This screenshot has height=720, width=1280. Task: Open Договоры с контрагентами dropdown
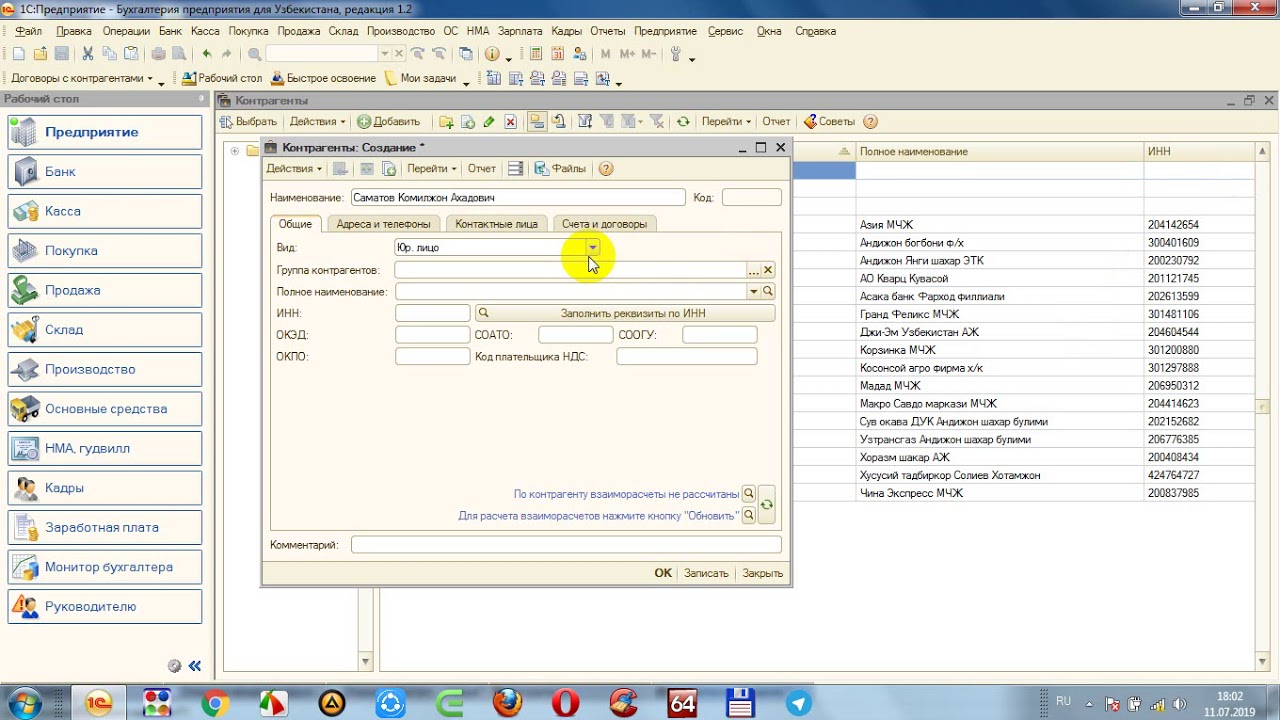[82, 78]
